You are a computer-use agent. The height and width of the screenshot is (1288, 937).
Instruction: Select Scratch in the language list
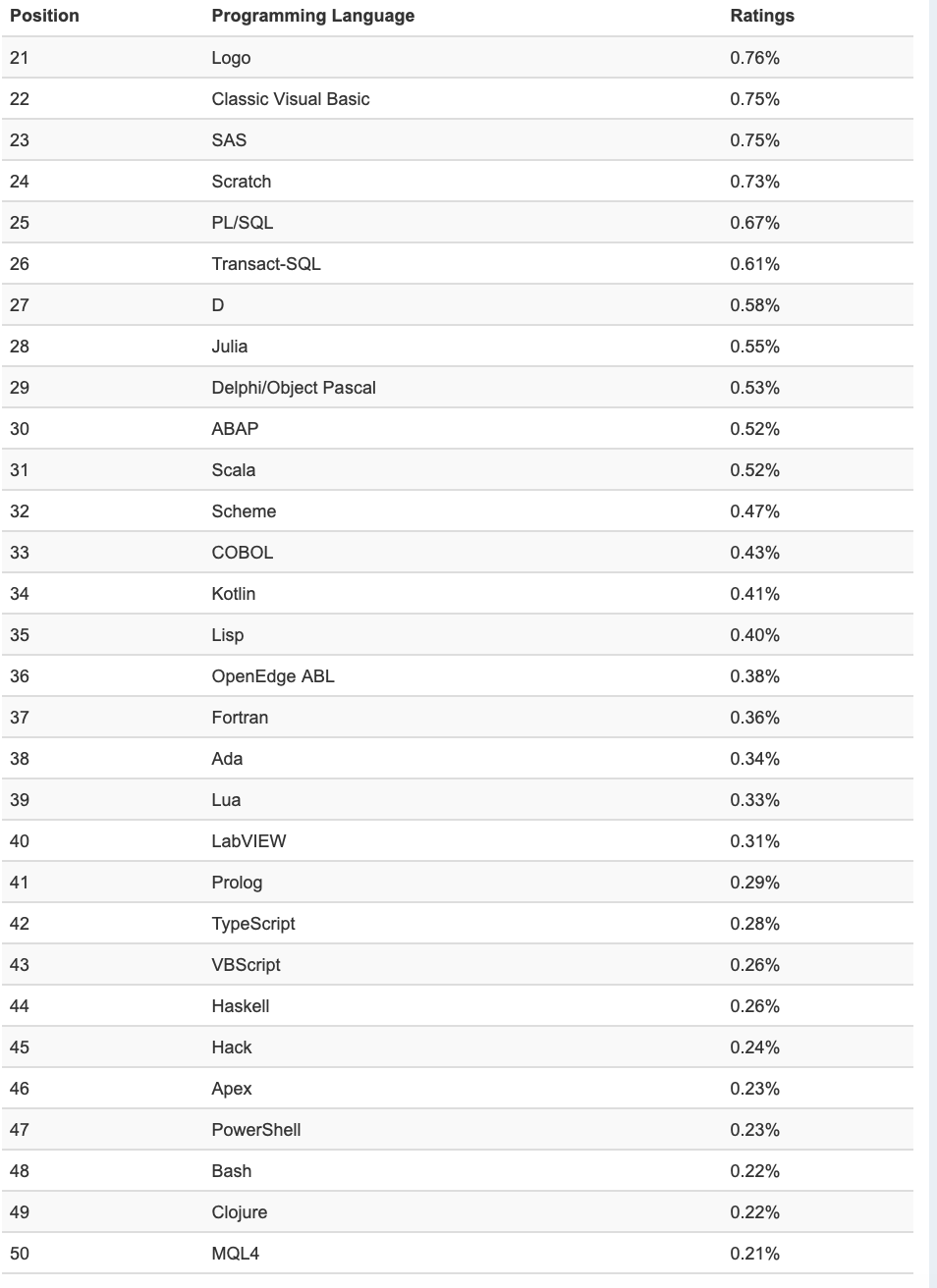pyautogui.click(x=241, y=182)
